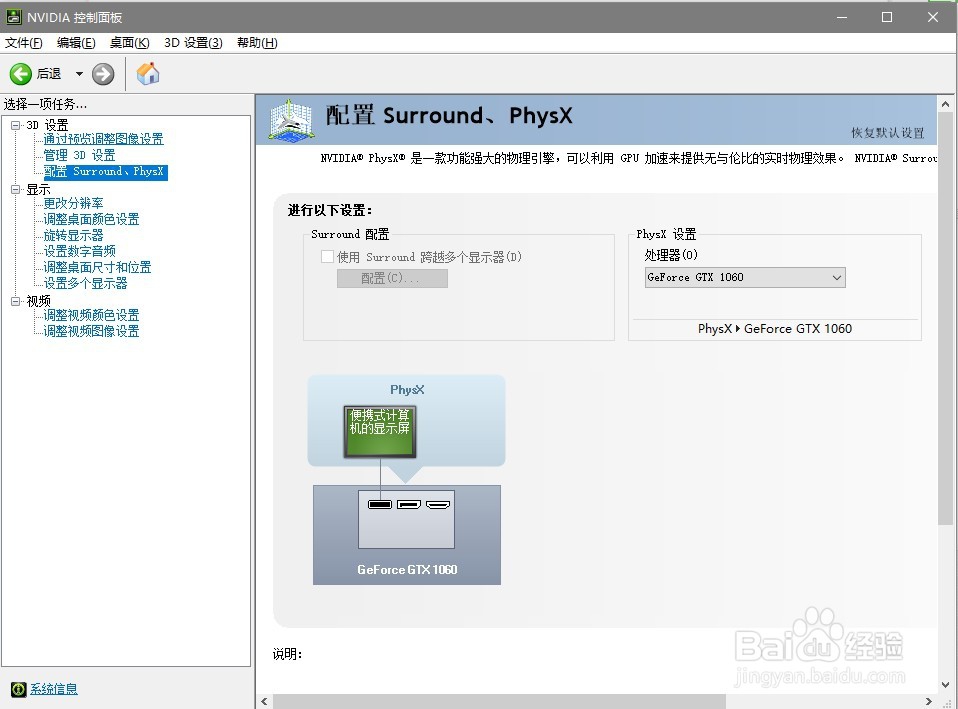Collapse the 视频 tree node
The height and width of the screenshot is (709, 958).
point(16,301)
